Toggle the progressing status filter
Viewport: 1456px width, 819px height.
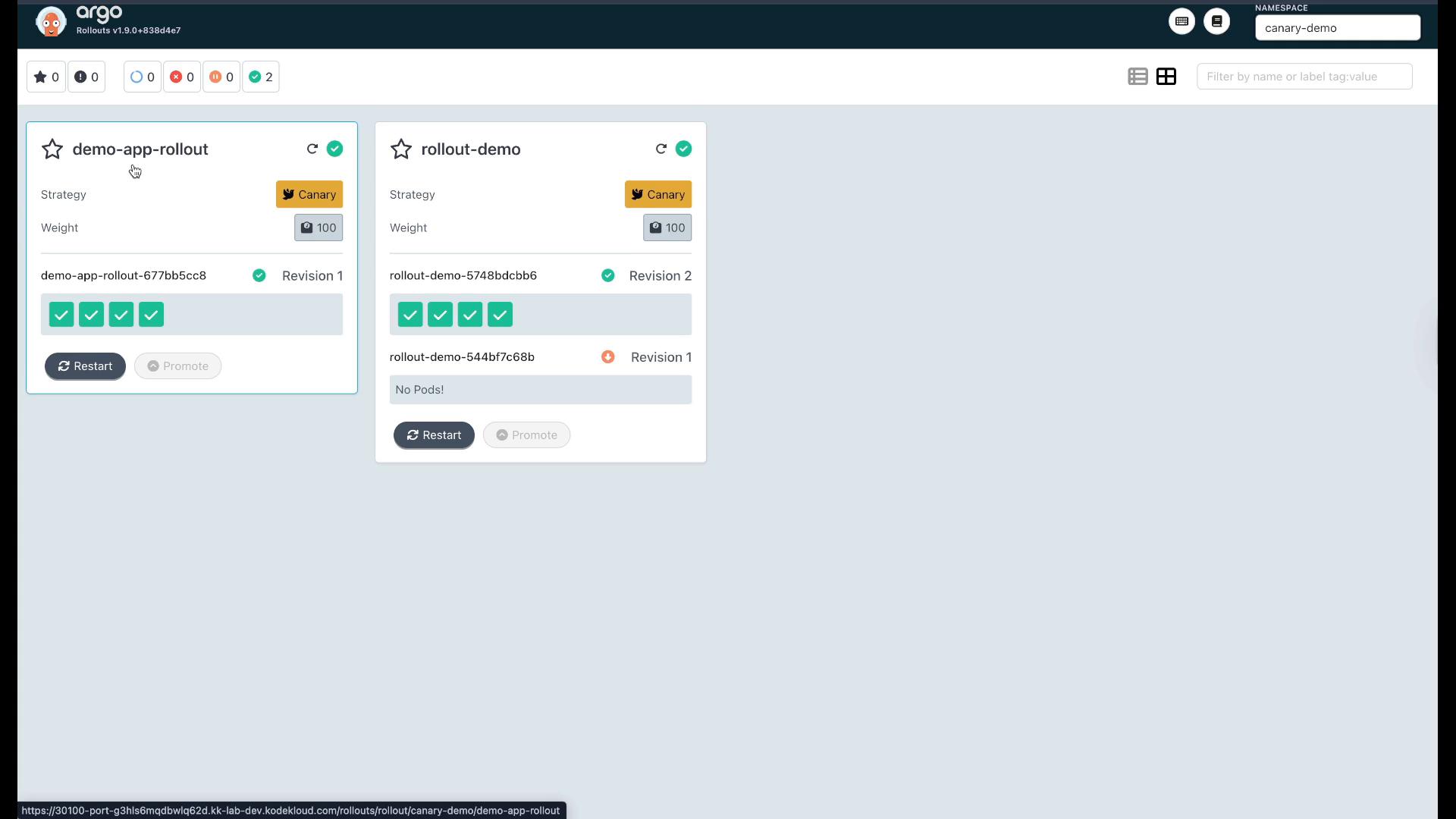coord(143,77)
